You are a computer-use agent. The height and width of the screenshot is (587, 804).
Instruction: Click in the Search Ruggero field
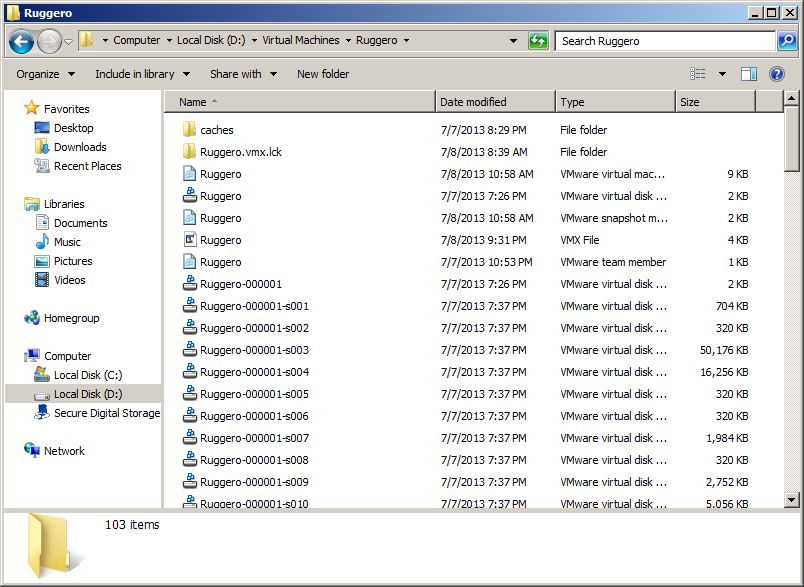click(x=665, y=41)
